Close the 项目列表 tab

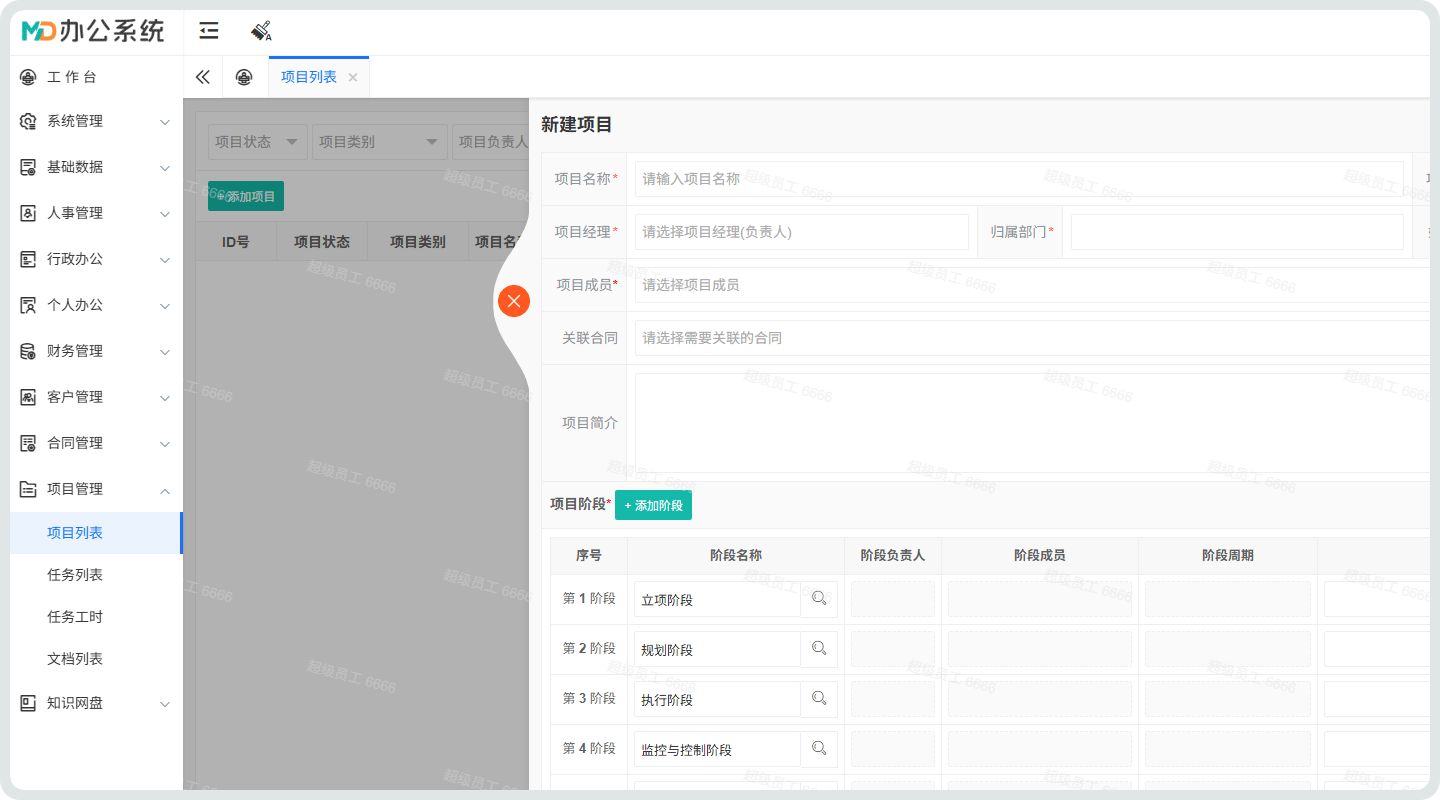353,78
